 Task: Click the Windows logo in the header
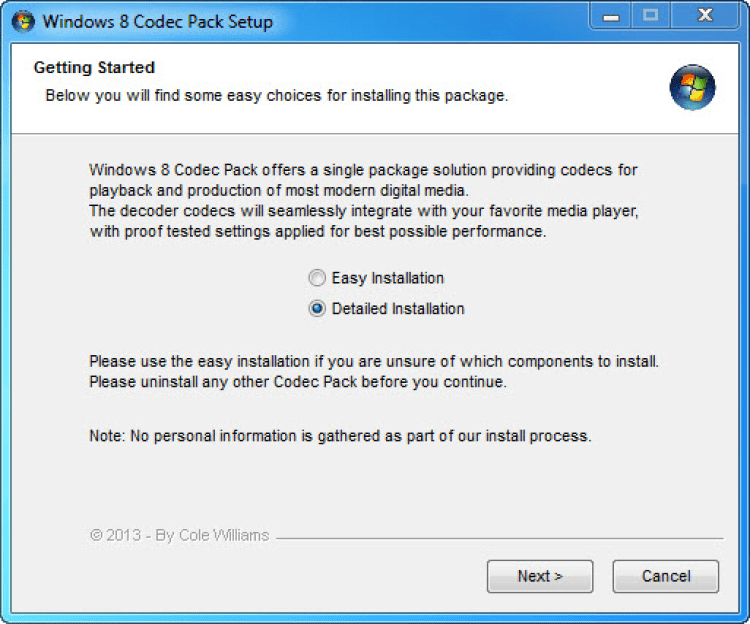pyautogui.click(x=692, y=88)
